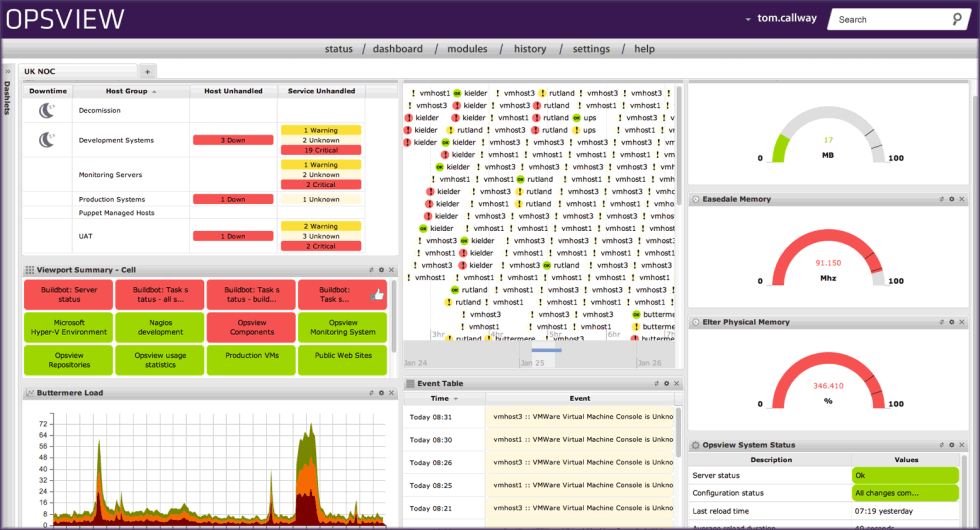Open Production VMs viewport tile
Screen dimensions: 980x530
(251, 360)
